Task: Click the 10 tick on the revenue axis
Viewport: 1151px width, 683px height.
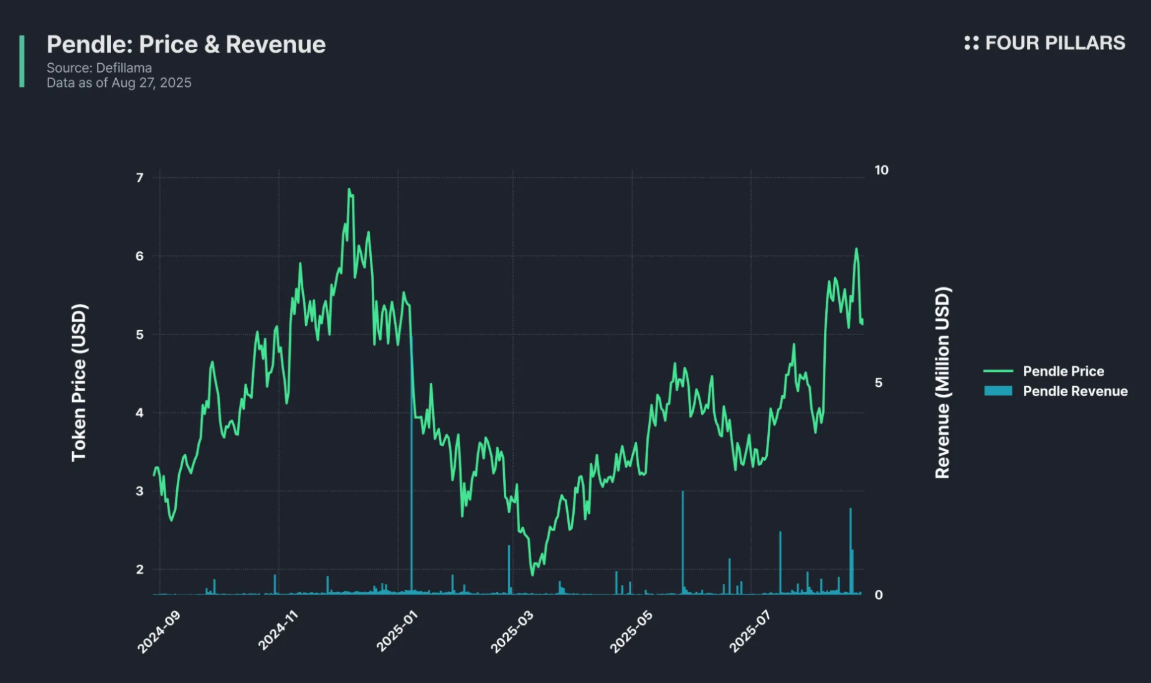Action: point(881,170)
